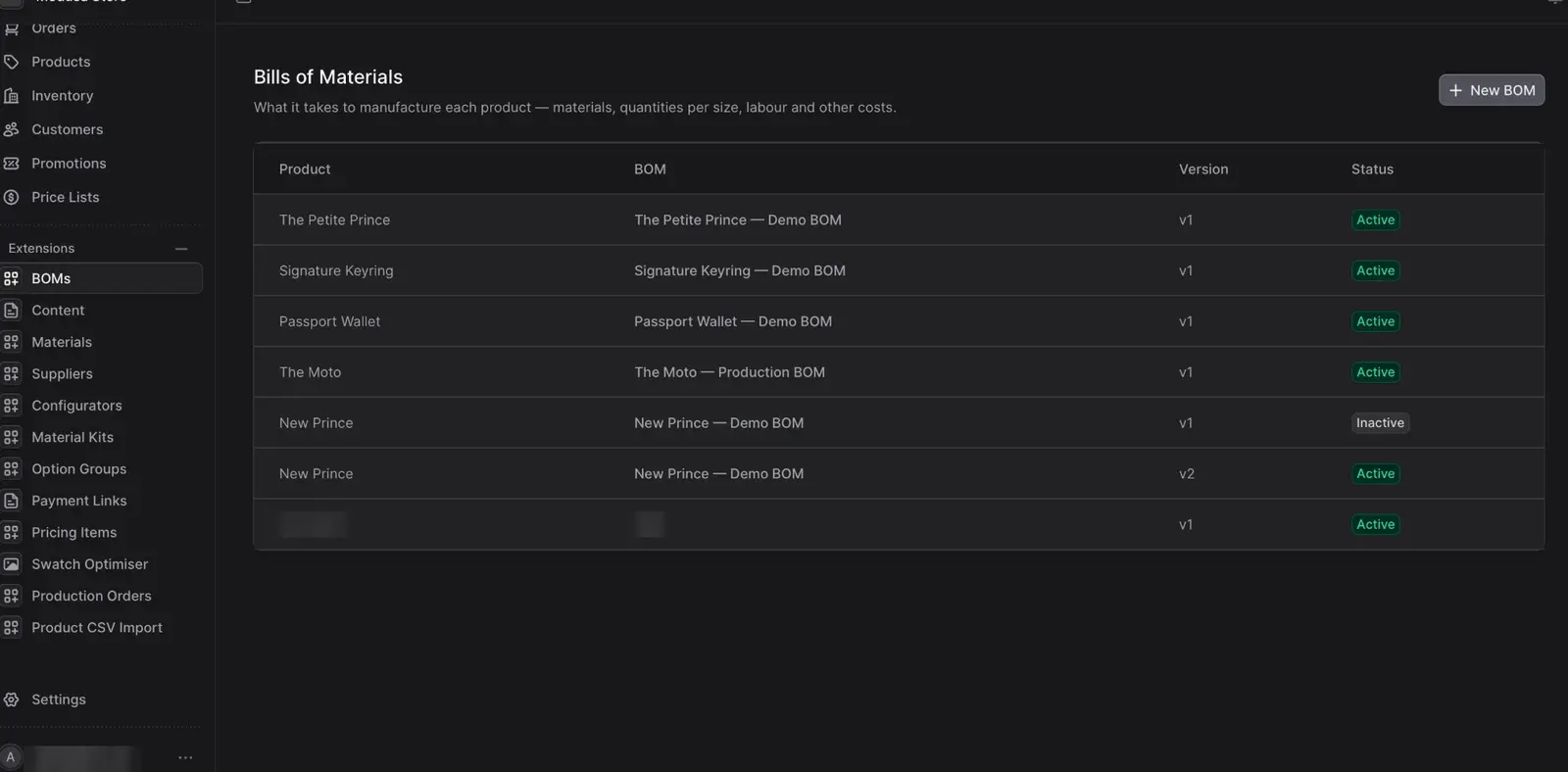Viewport: 1568px width, 772px height.
Task: Click the Version column header
Action: [x=1203, y=169]
